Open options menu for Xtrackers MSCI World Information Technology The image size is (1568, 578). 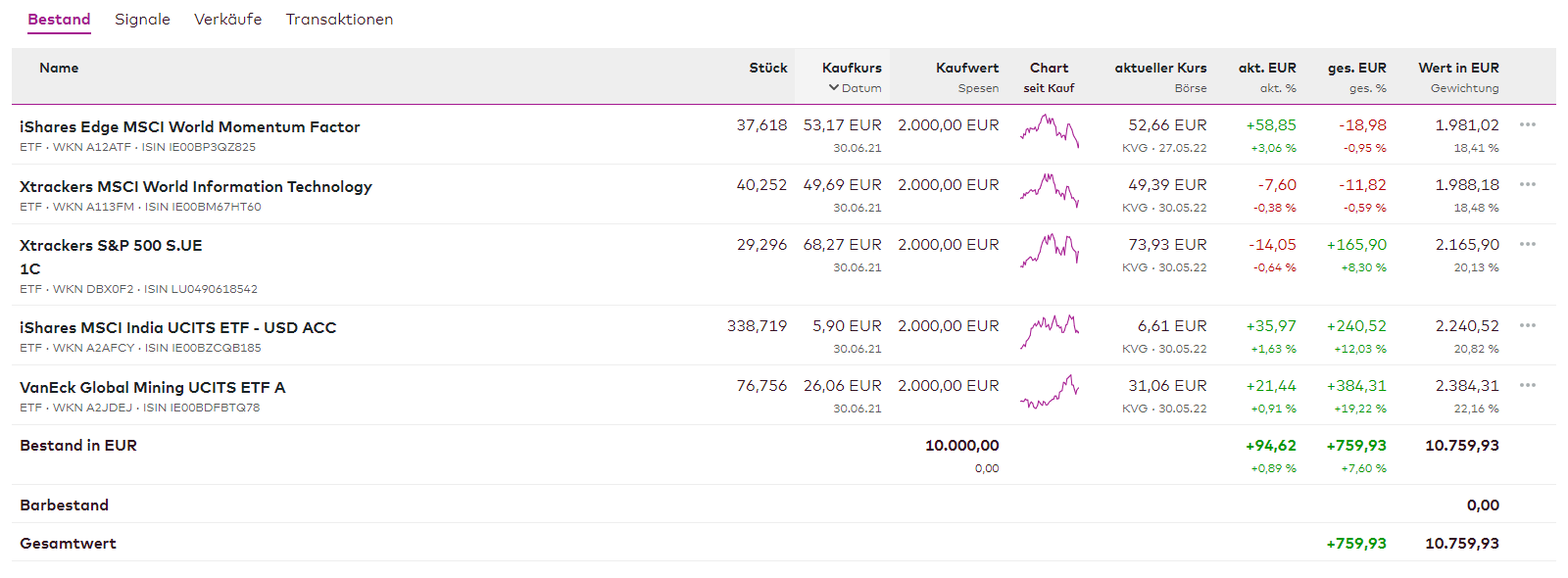[x=1527, y=185]
